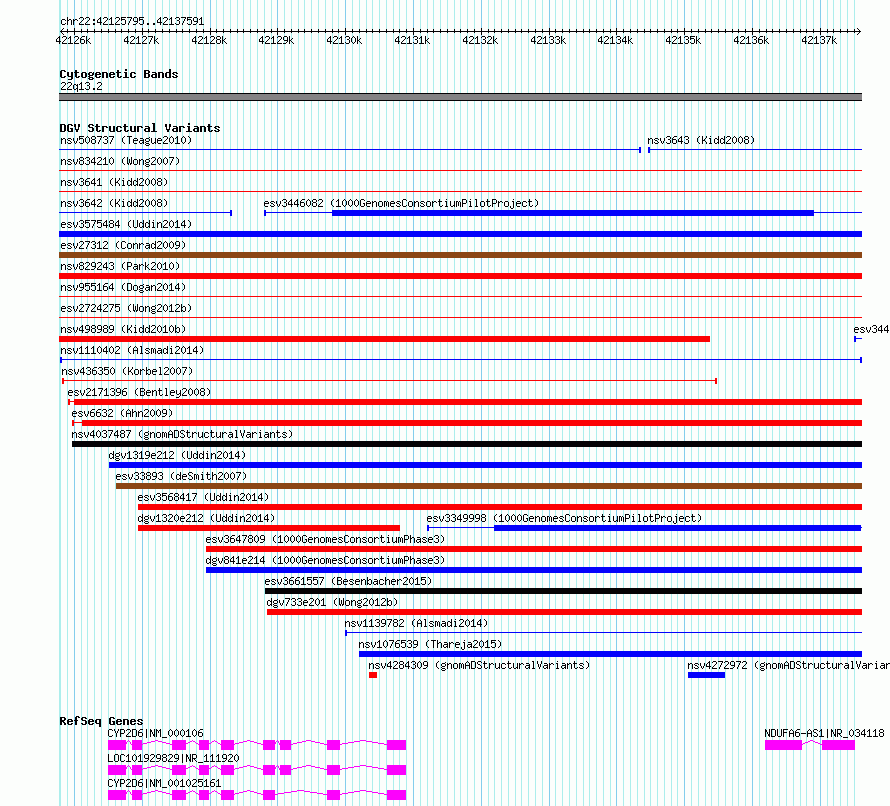Open dgv733e201 (Wong2012b) label
The image size is (890, 806).
(332, 602)
